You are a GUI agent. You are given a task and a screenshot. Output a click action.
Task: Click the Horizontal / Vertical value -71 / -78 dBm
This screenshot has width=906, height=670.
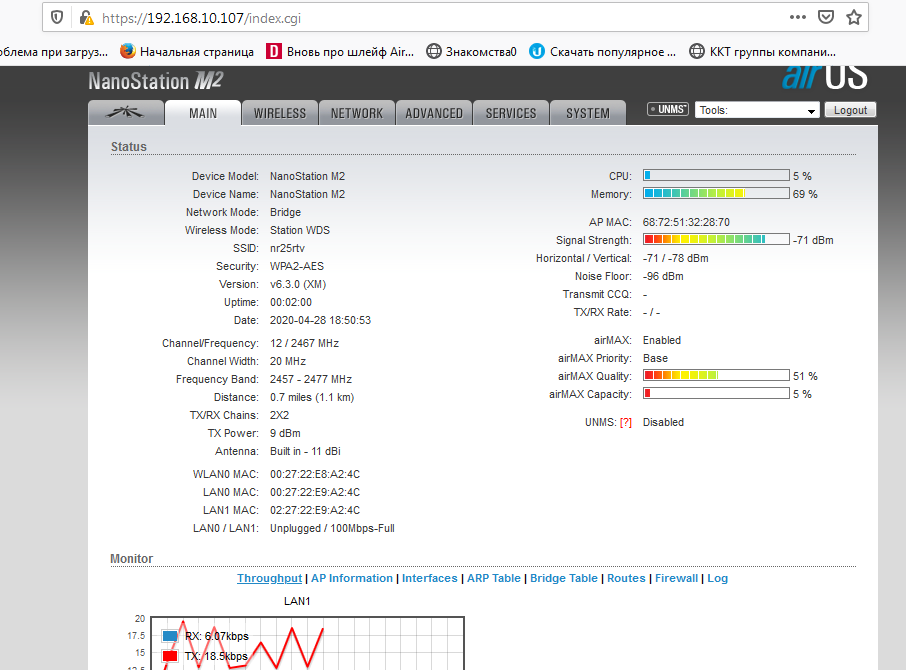tap(675, 258)
